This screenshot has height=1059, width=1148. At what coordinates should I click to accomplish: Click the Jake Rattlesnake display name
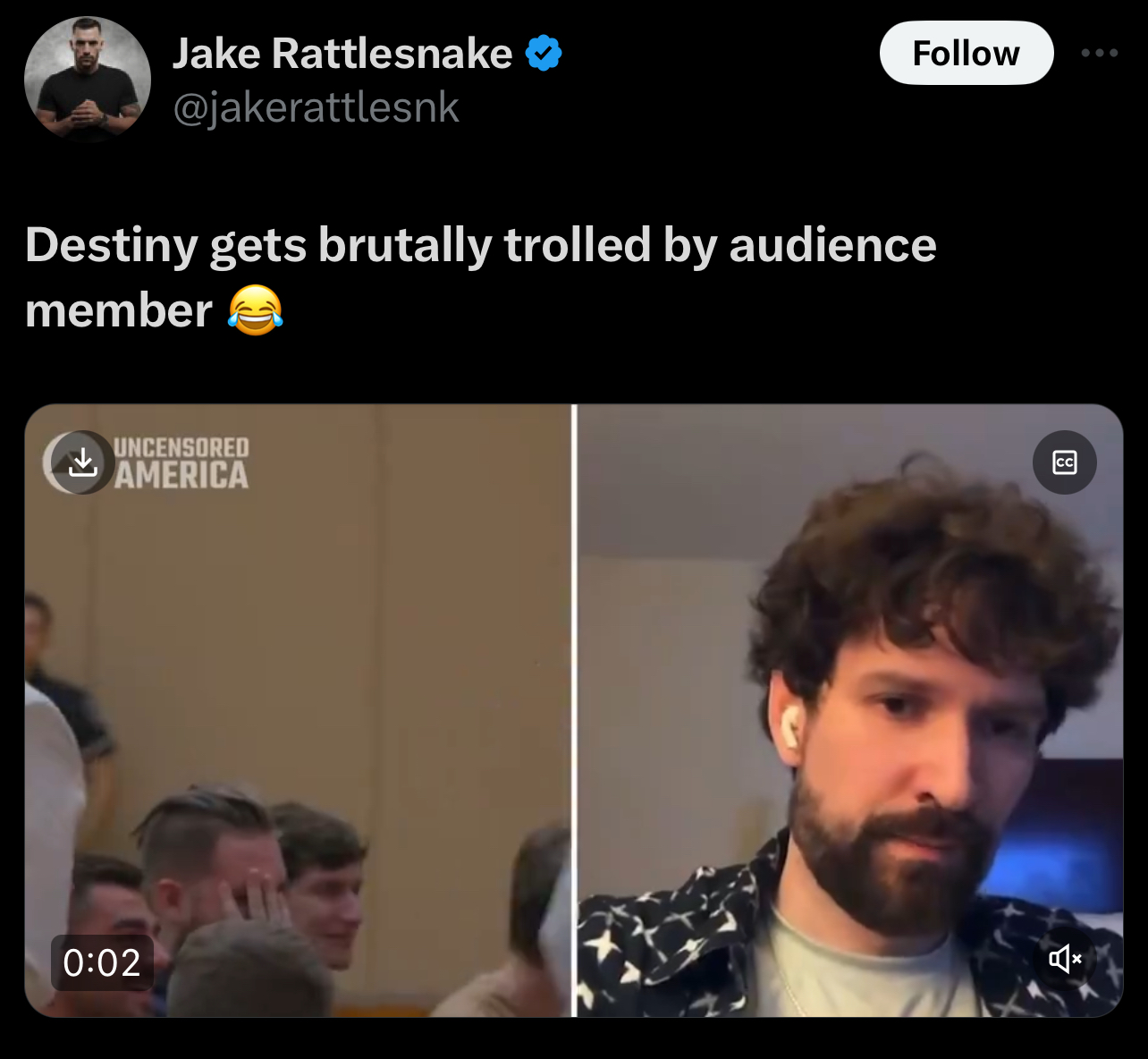coord(342,54)
